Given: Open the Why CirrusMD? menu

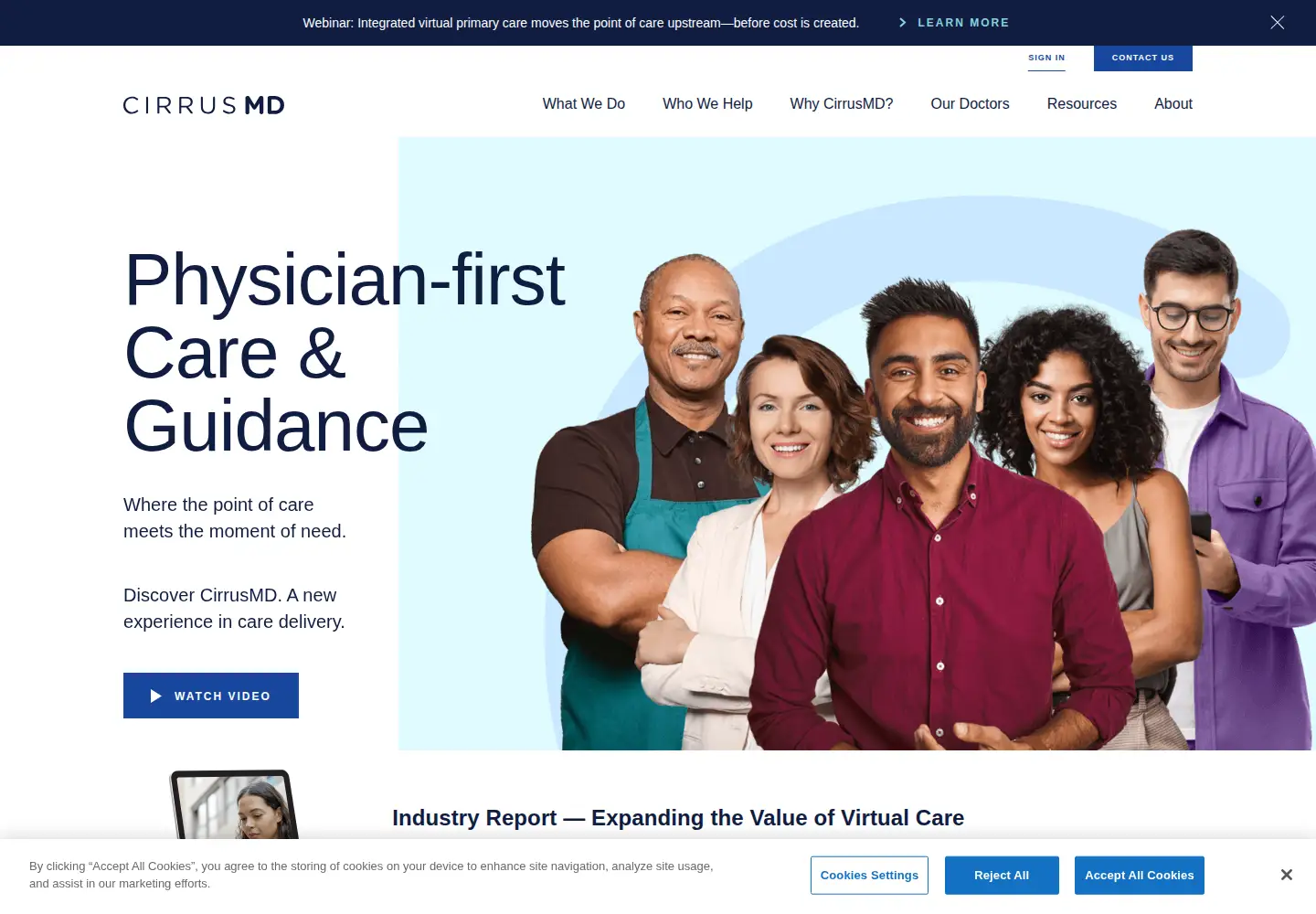Looking at the screenshot, I should tap(842, 104).
